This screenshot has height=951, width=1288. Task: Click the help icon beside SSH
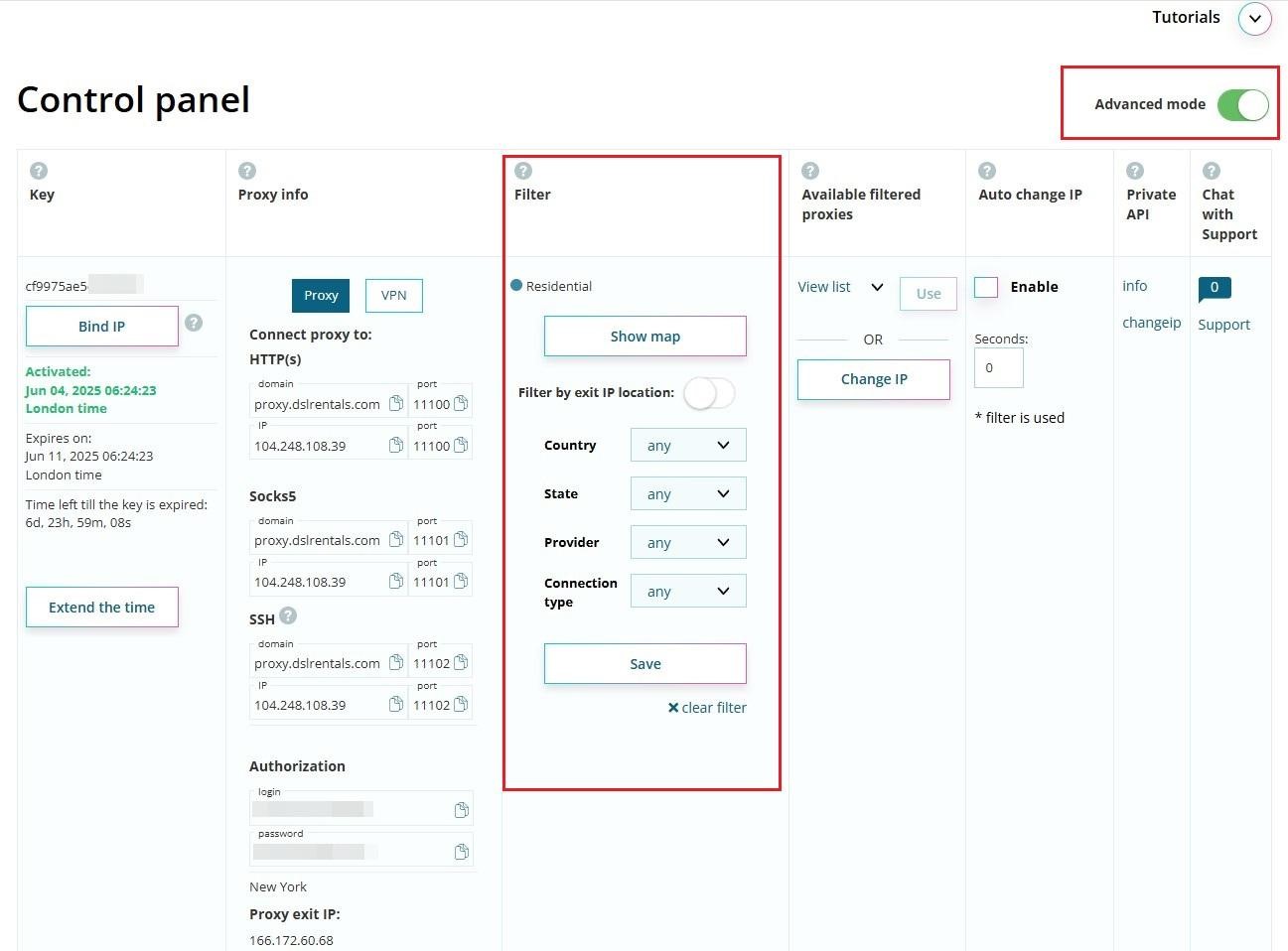click(x=288, y=615)
